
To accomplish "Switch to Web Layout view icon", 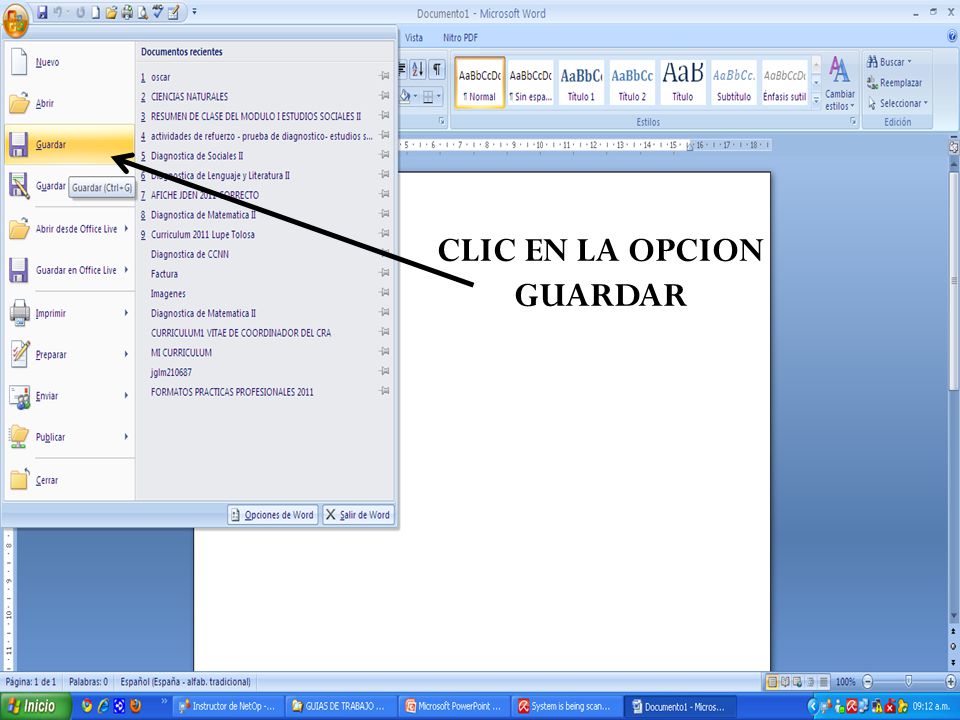I will [x=798, y=681].
